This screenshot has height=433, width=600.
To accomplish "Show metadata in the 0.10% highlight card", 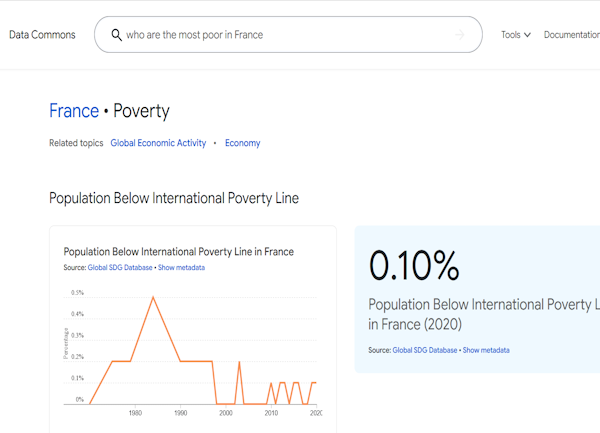I will coord(486,350).
